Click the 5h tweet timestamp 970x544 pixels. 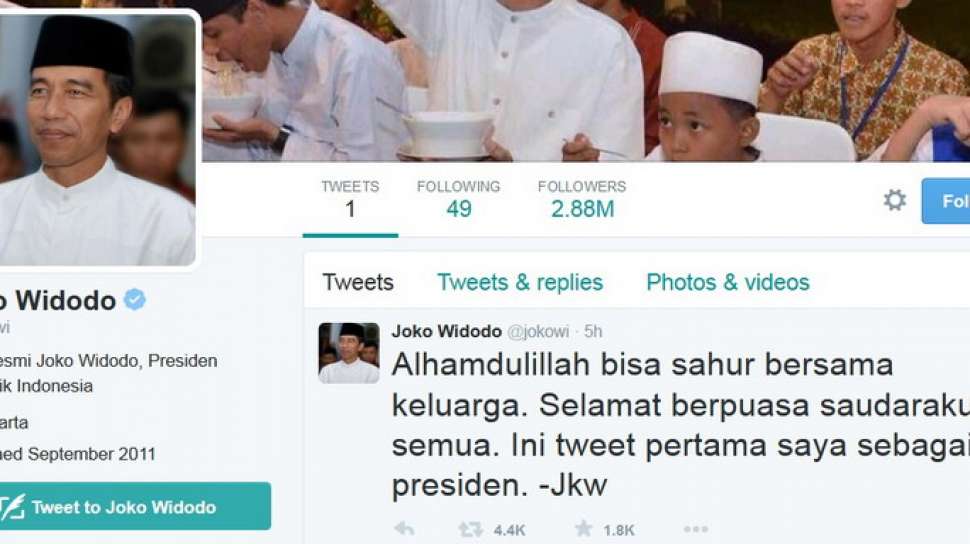pos(593,332)
